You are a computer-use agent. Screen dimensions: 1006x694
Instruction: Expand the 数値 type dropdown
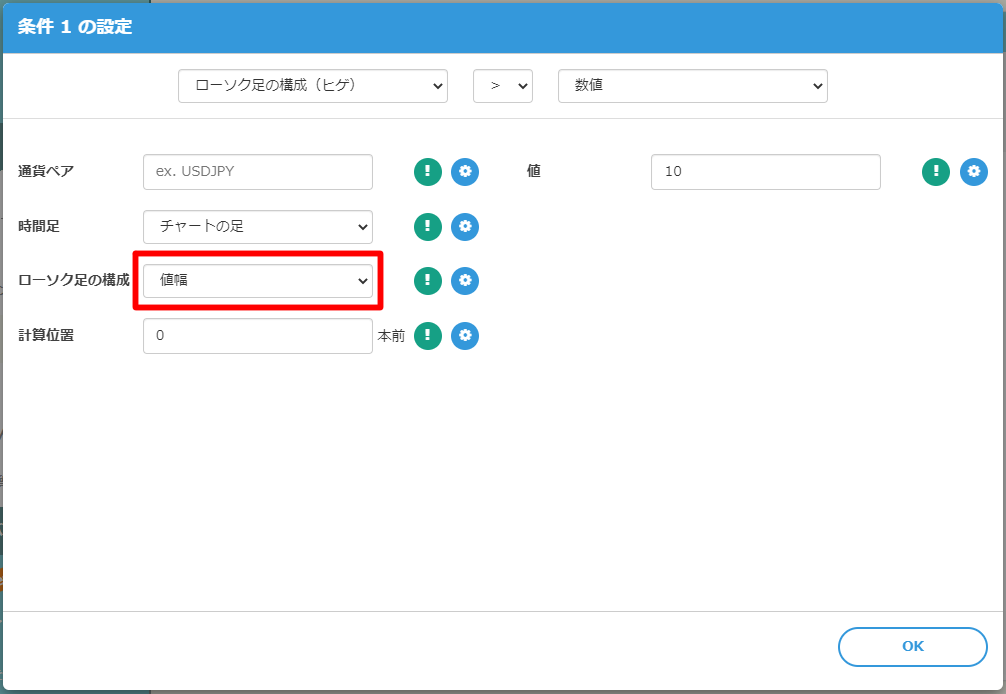coord(692,86)
